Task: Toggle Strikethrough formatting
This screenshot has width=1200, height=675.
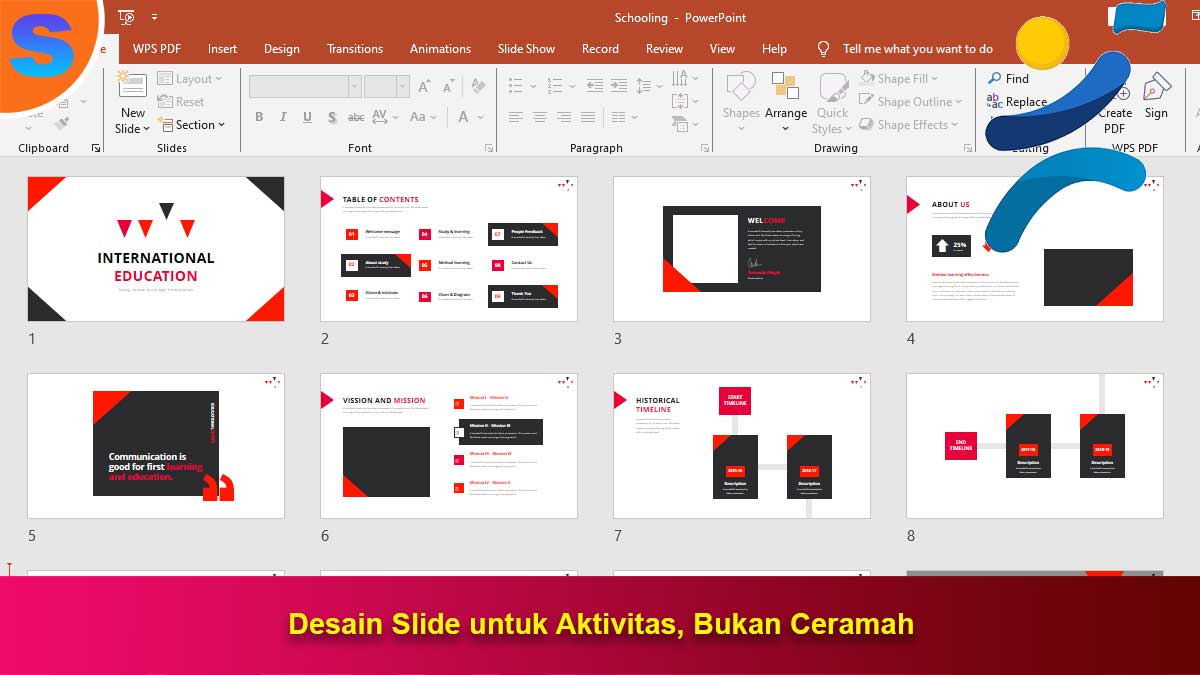Action: [x=356, y=117]
